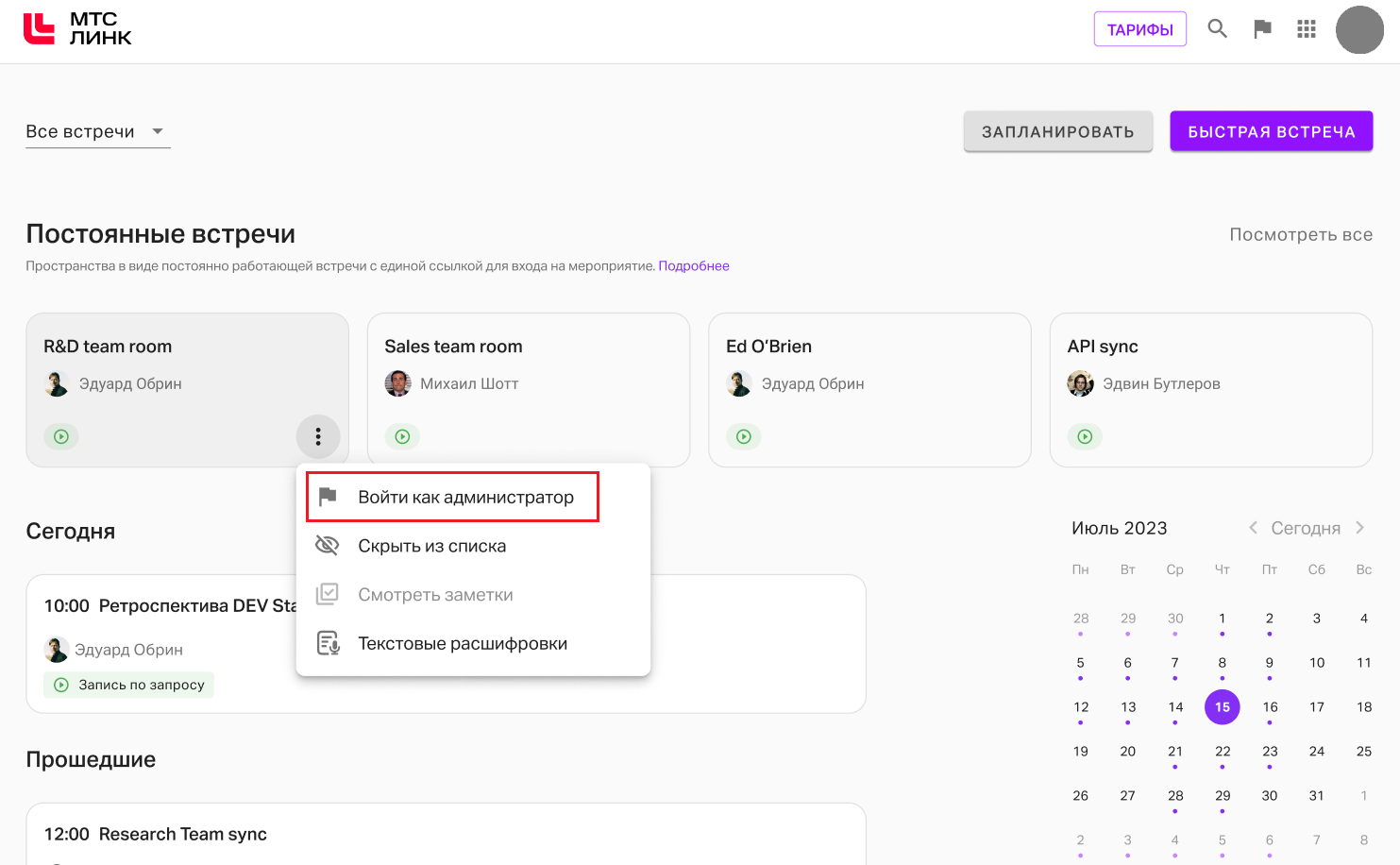Click the 'Быстрая встреча' button

pyautogui.click(x=1271, y=132)
